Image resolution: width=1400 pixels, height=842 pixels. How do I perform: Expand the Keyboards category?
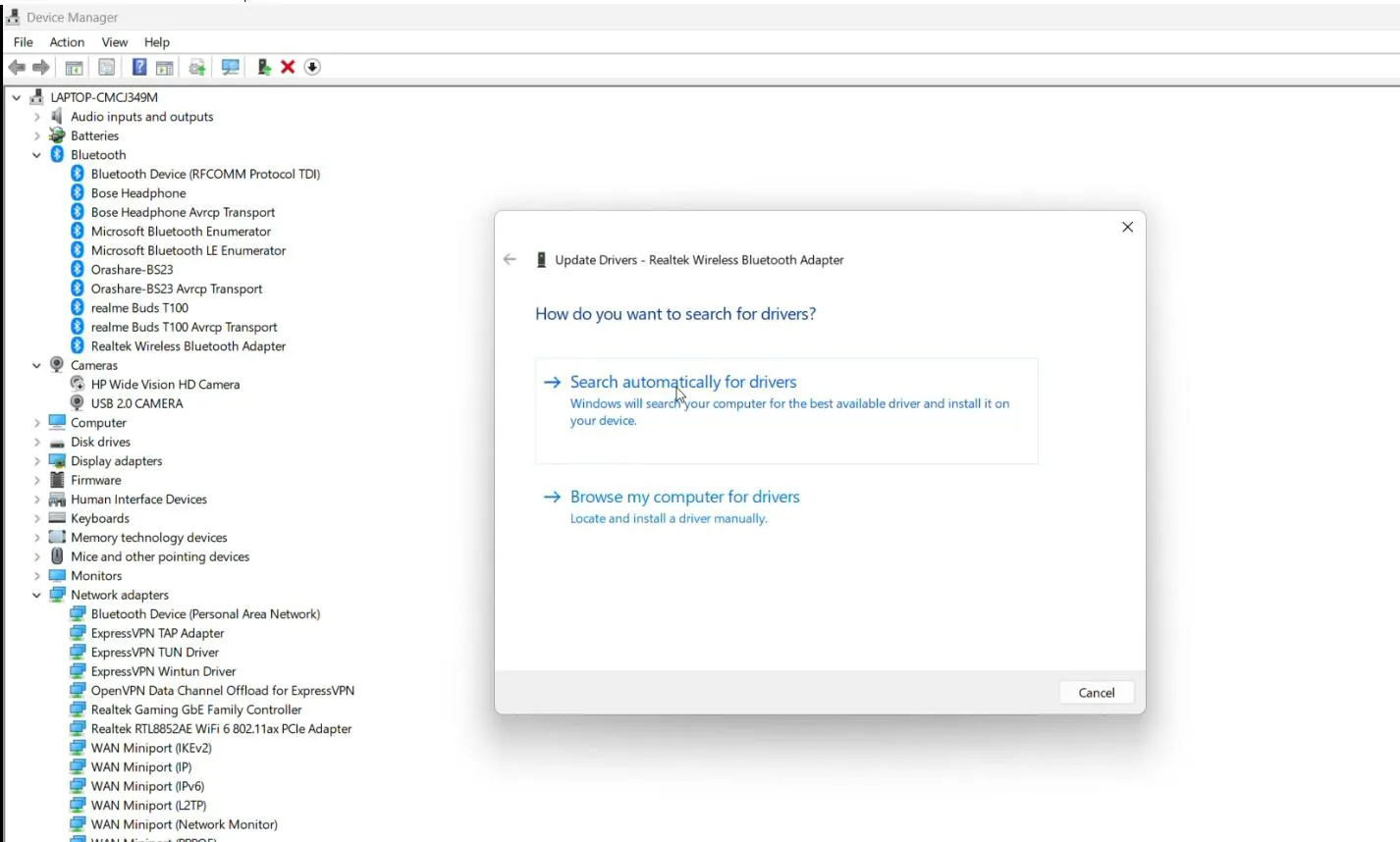[36, 518]
